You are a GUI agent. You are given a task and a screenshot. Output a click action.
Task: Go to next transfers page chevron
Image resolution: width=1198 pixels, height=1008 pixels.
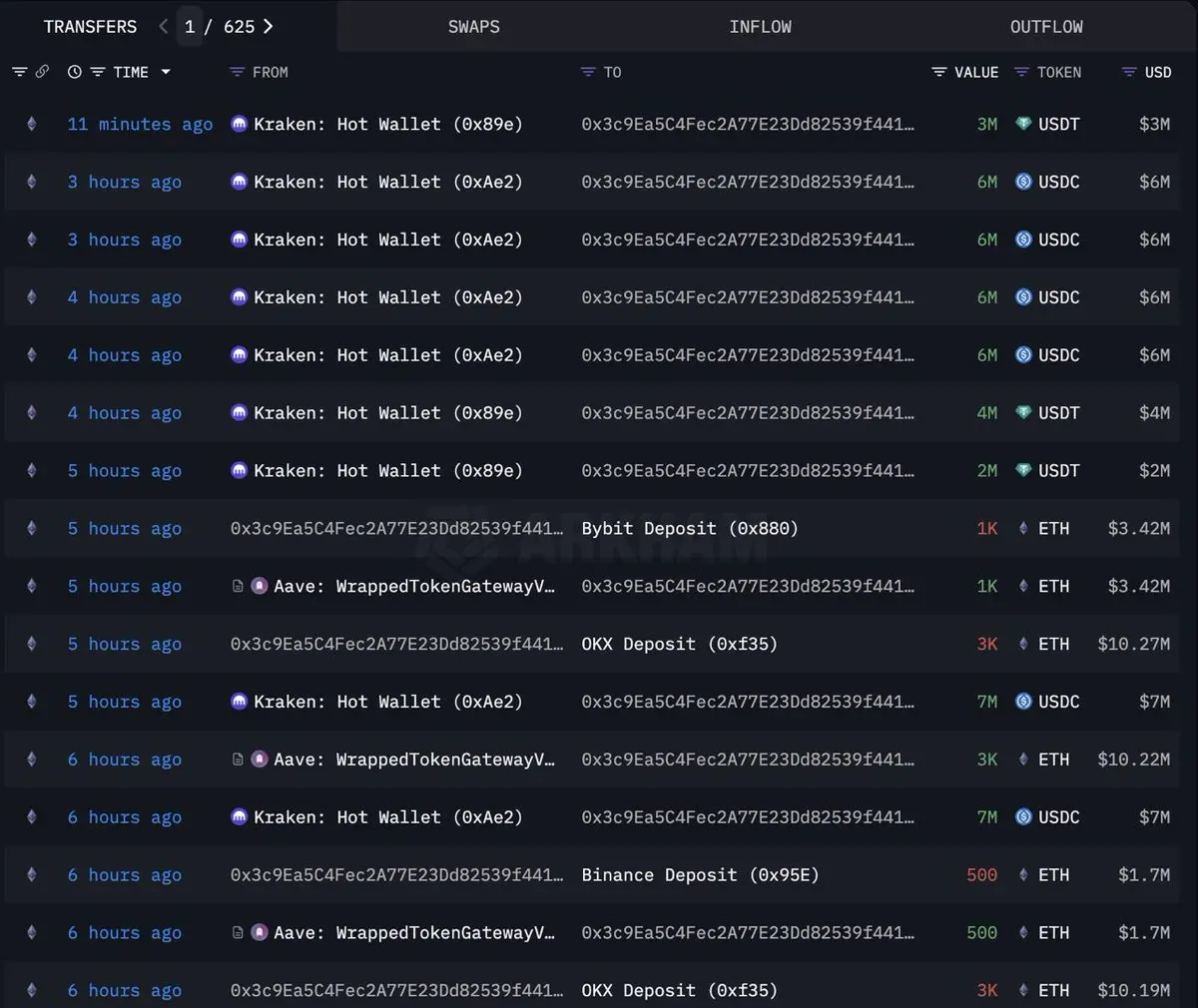pos(268,27)
